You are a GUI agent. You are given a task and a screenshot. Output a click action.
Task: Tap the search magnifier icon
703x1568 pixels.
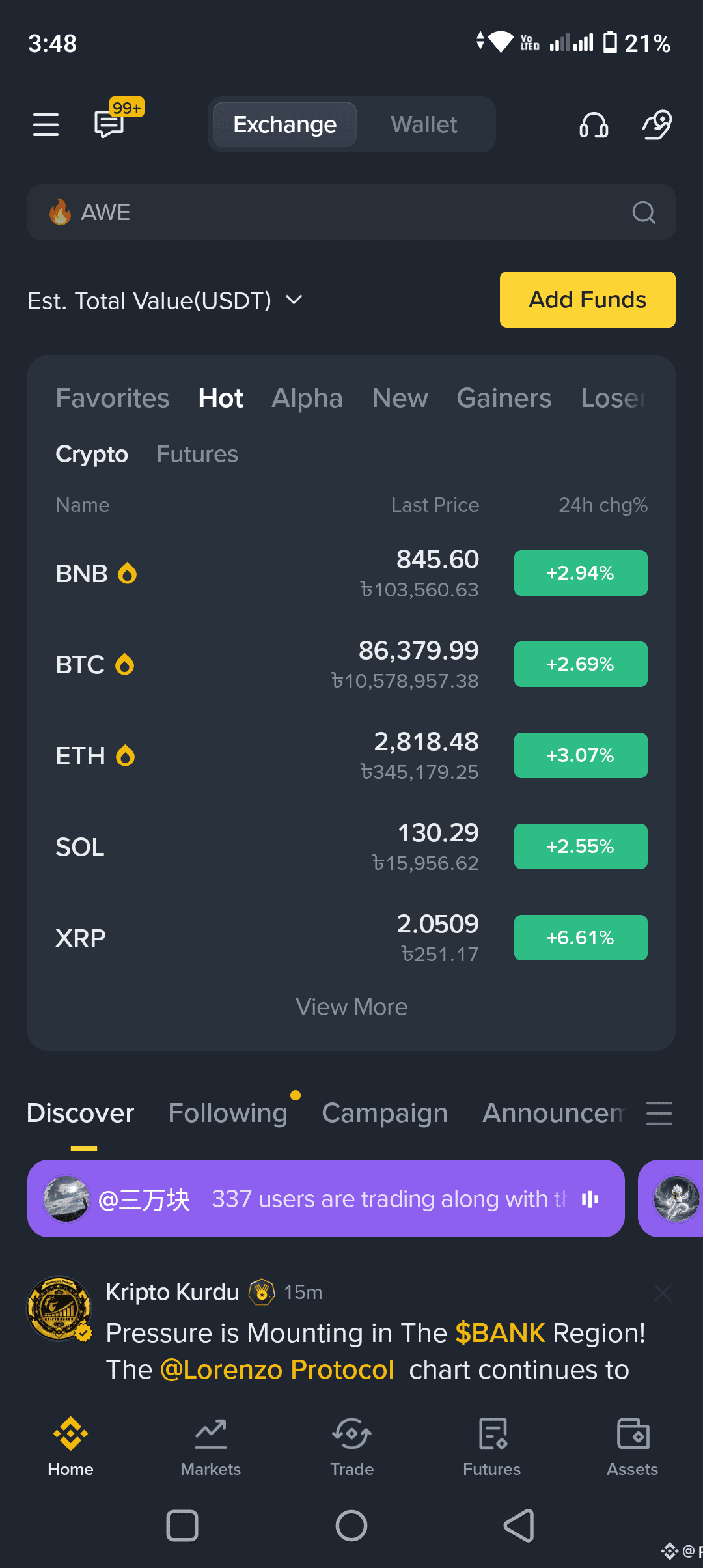(x=643, y=212)
